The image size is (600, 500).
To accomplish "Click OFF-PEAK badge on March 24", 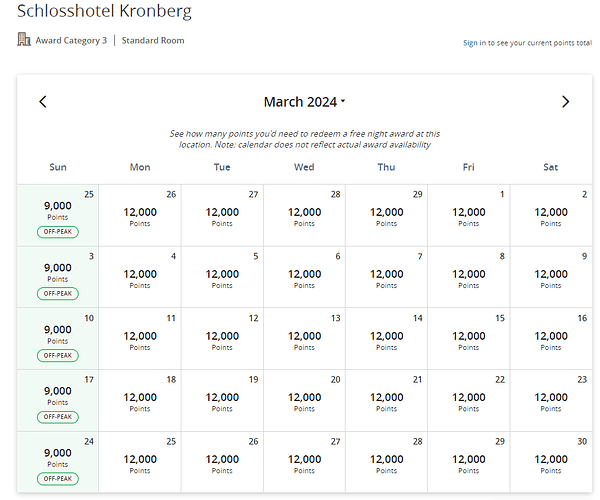I will coord(58,479).
